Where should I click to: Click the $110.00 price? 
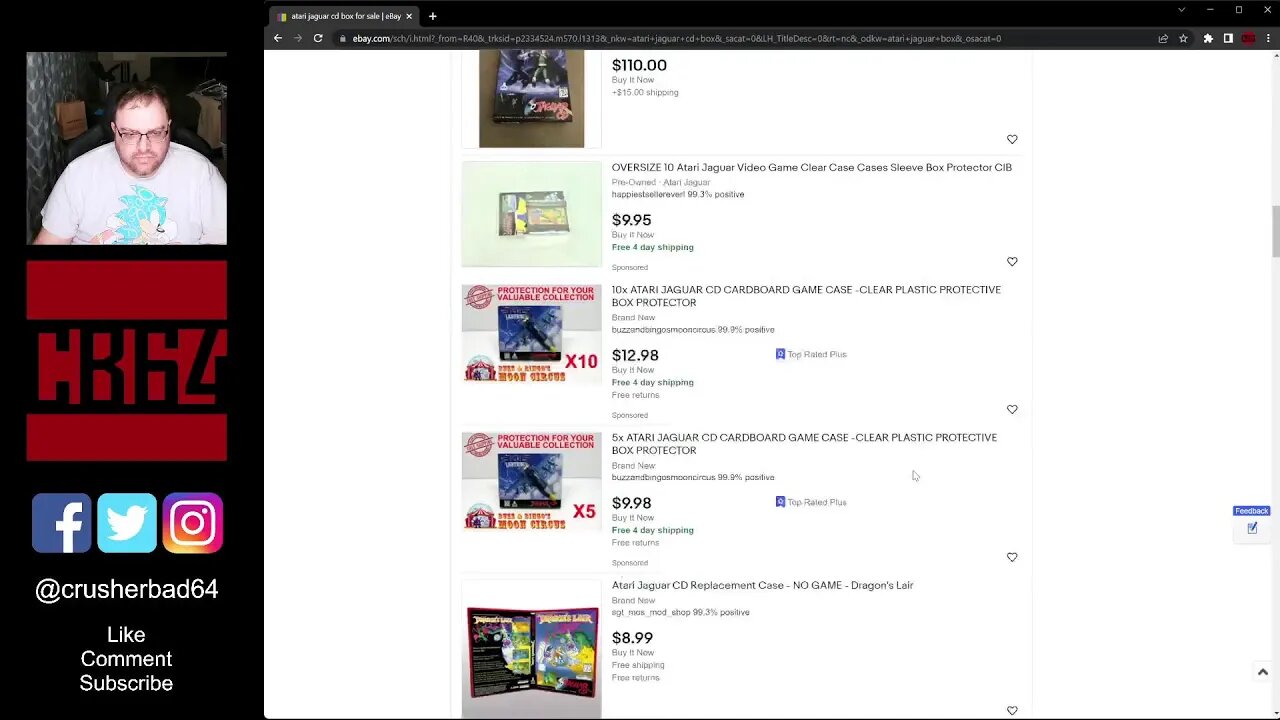[639, 65]
